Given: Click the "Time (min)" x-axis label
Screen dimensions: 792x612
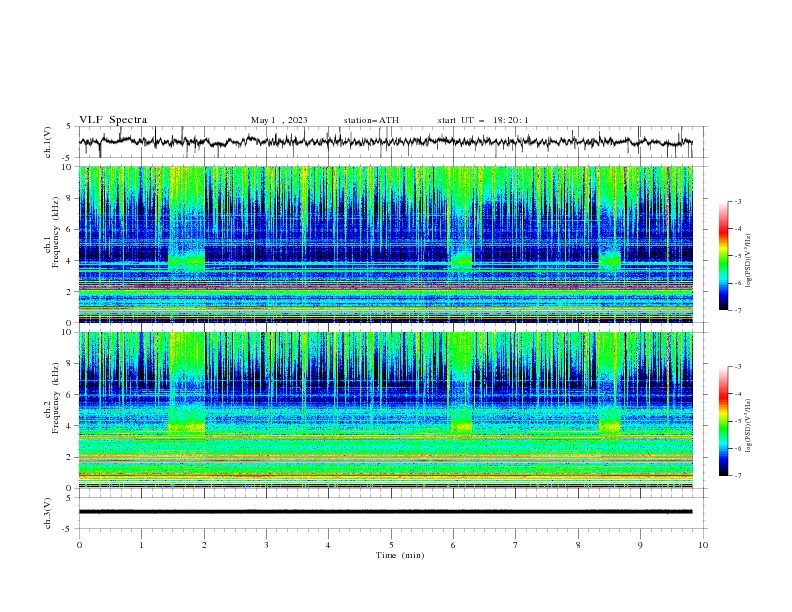Looking at the screenshot, I should coord(400,555).
